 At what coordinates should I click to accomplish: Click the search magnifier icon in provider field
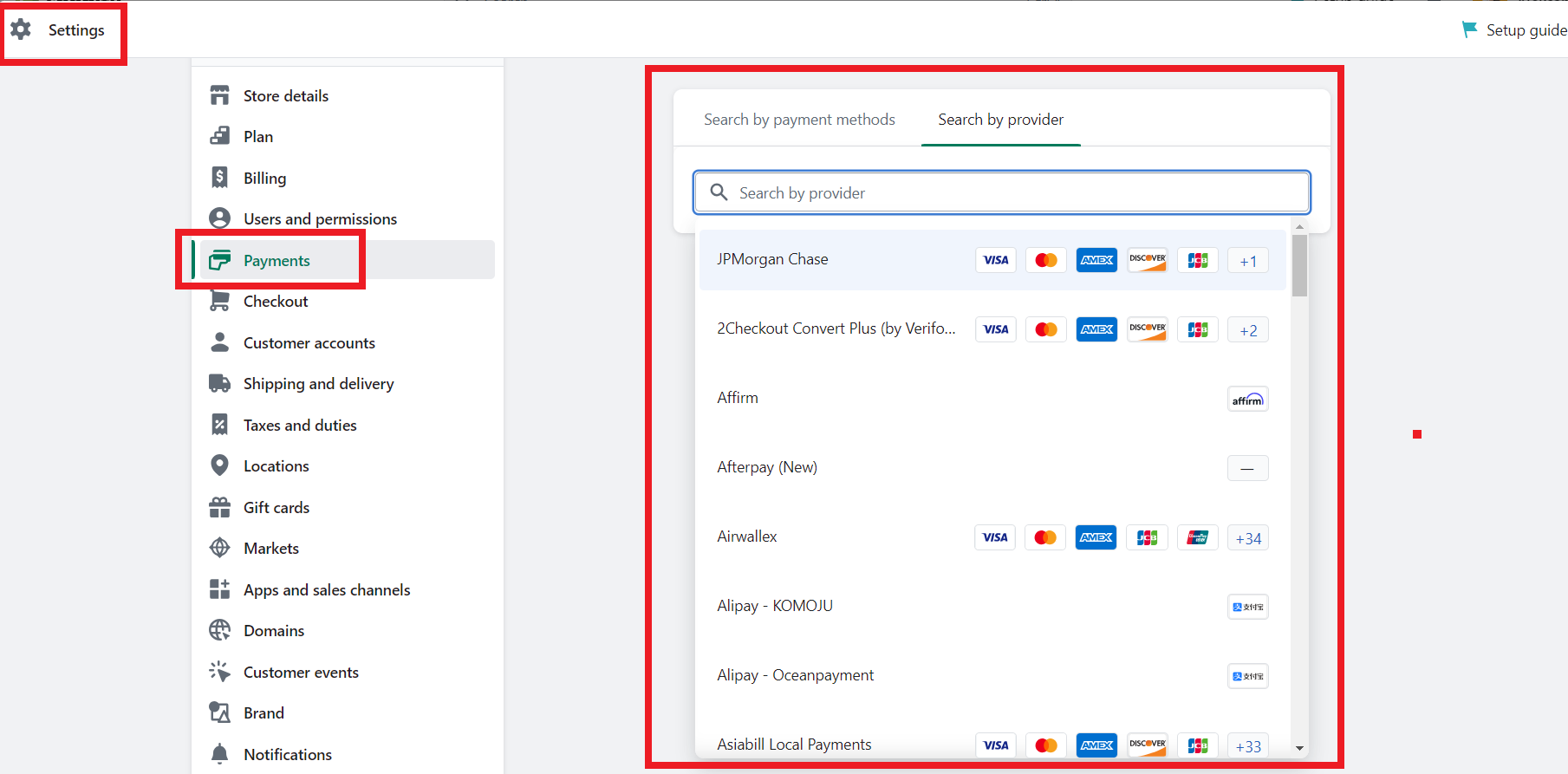(719, 192)
